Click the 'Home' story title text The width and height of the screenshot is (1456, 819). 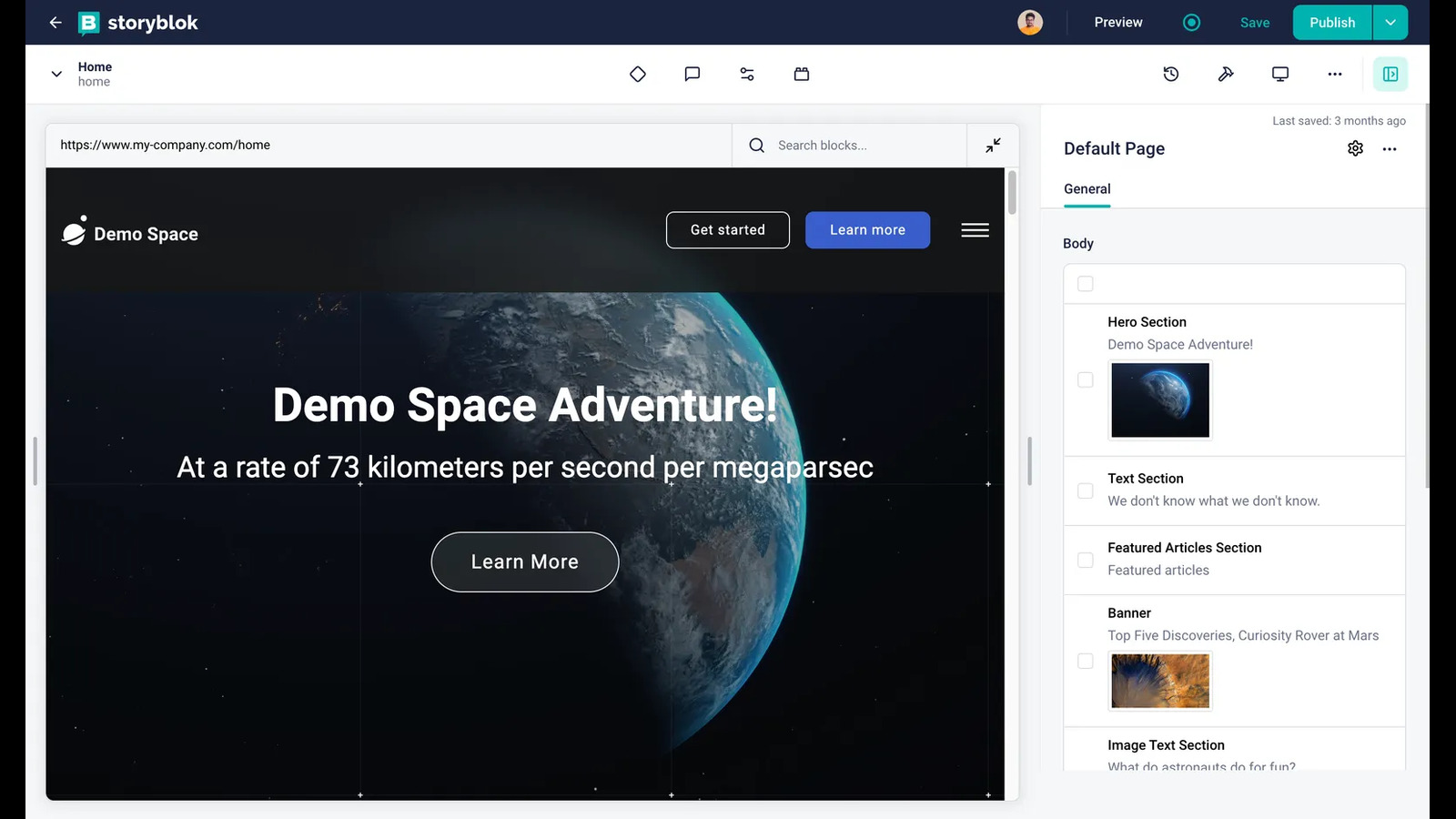pyautogui.click(x=95, y=66)
